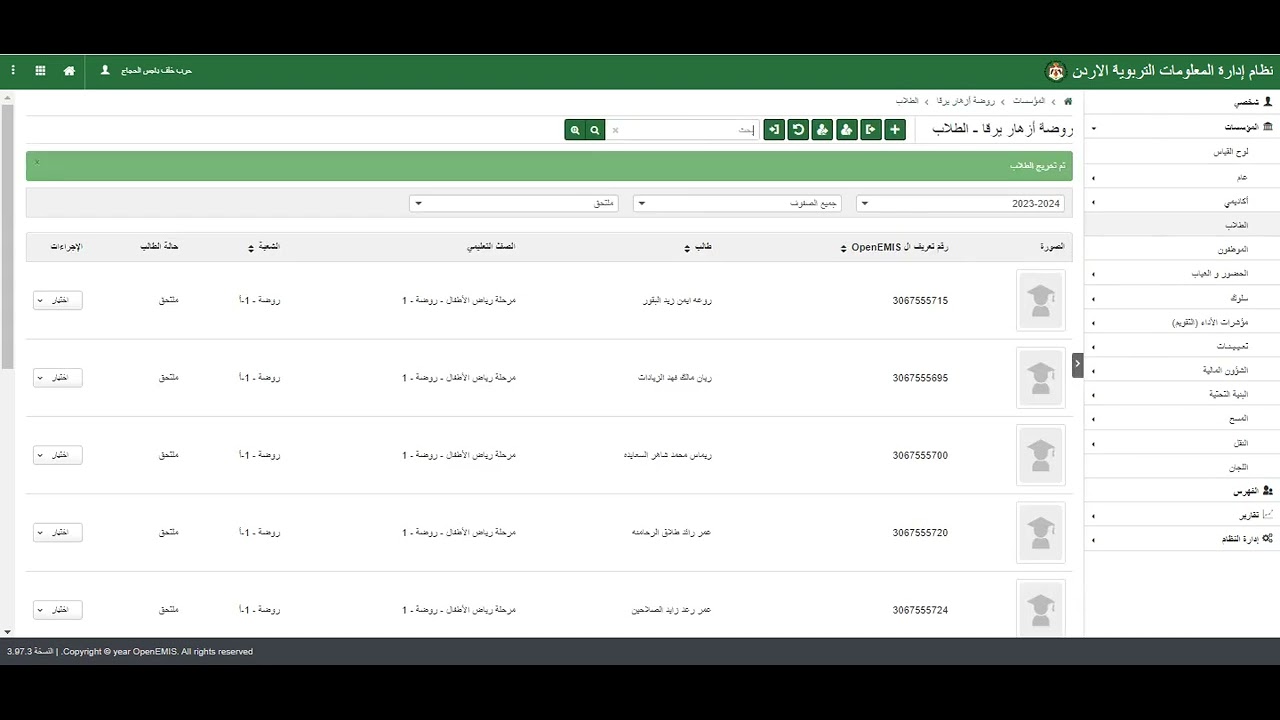Sort by the الشعبة column header
Image resolution: width=1280 pixels, height=720 pixels.
coord(265,247)
